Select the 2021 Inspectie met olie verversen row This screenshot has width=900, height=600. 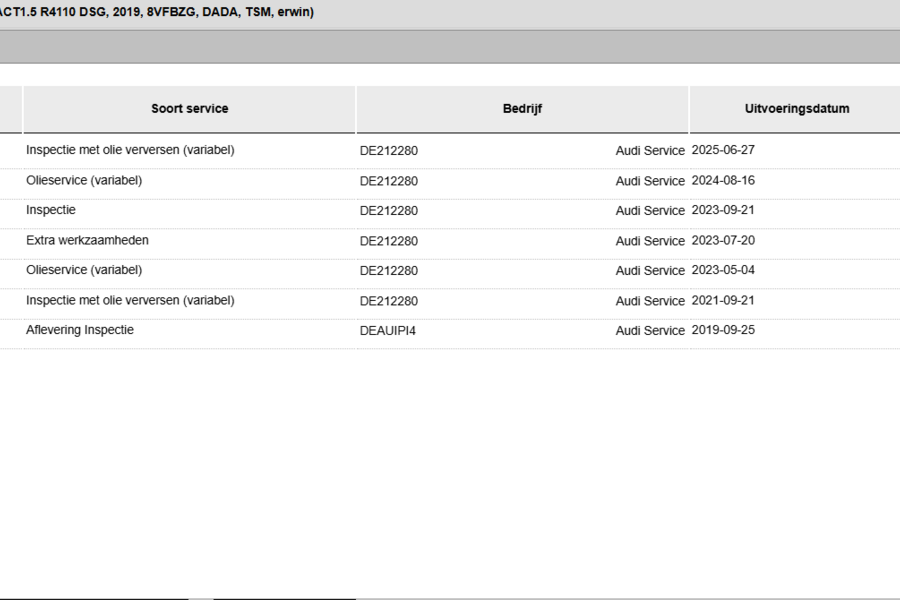[450, 301]
